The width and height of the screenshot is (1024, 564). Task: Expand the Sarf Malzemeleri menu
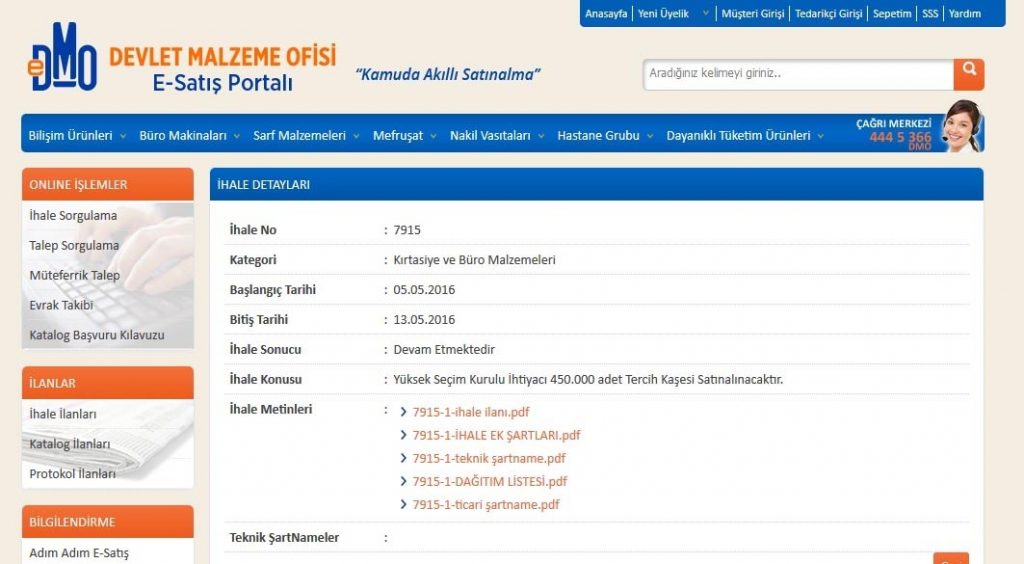pos(306,136)
